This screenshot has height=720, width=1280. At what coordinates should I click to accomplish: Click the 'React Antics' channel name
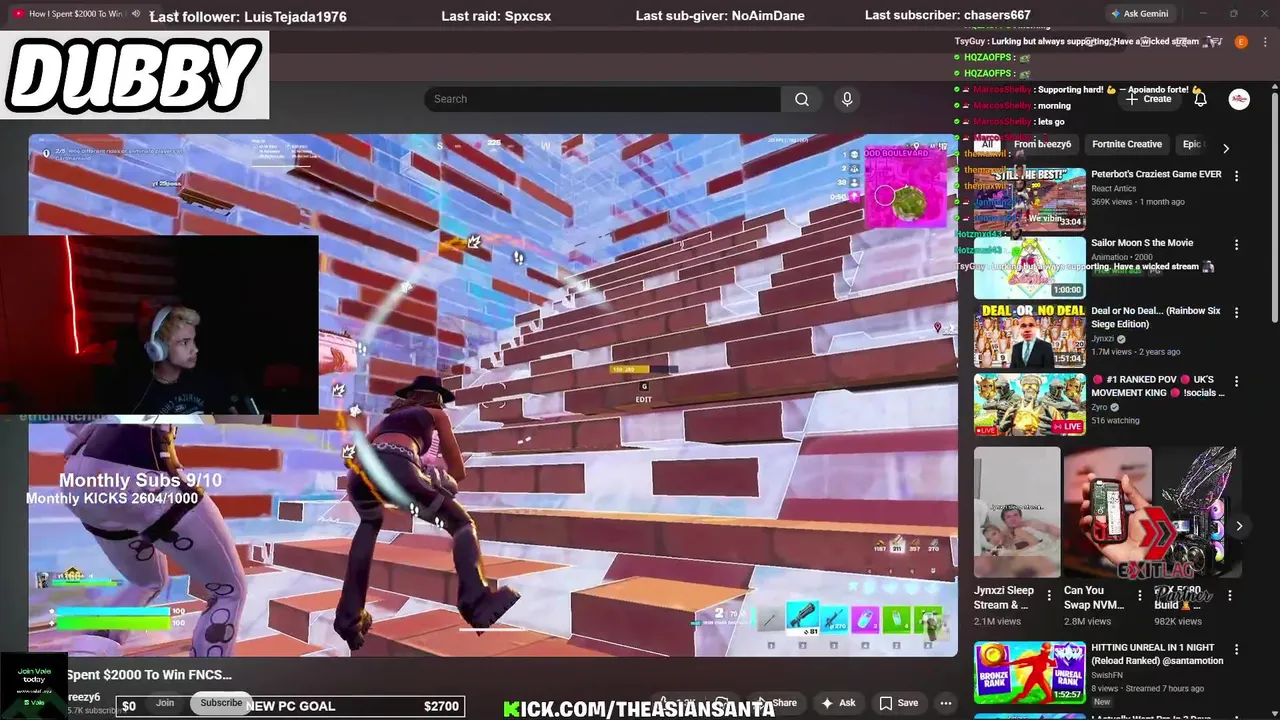[x=1114, y=188]
